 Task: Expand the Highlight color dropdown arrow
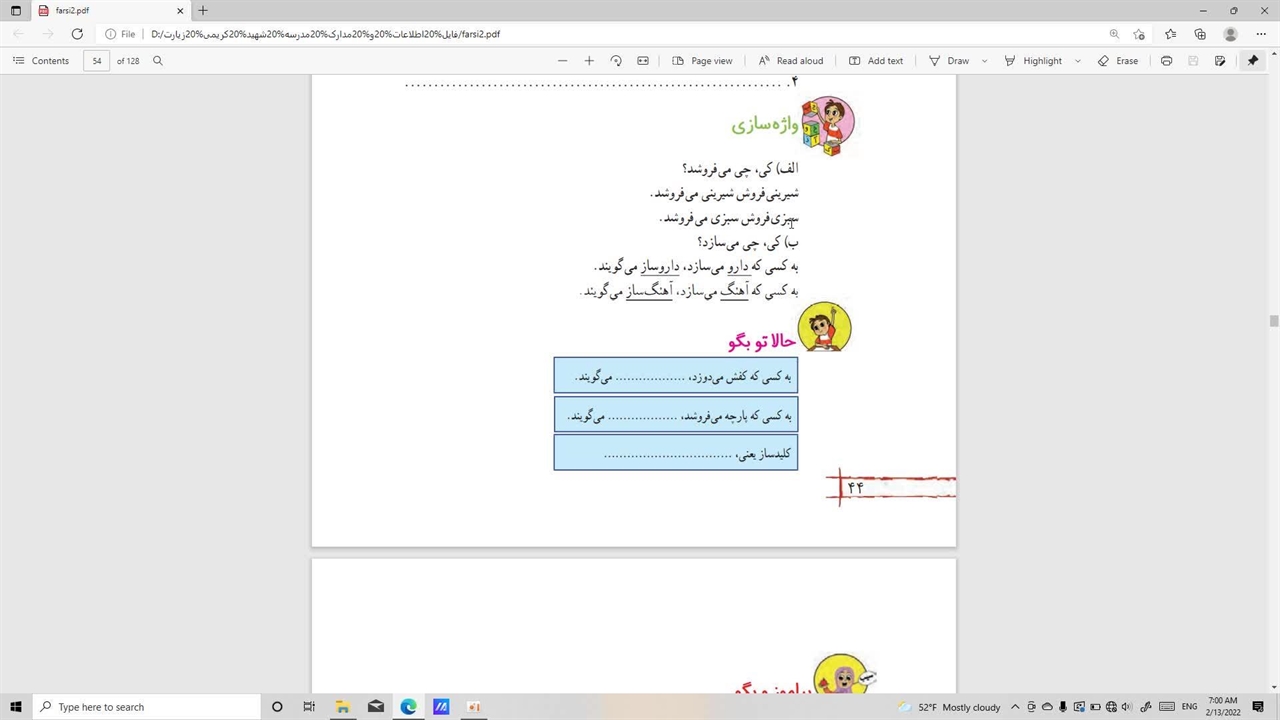pyautogui.click(x=1077, y=61)
